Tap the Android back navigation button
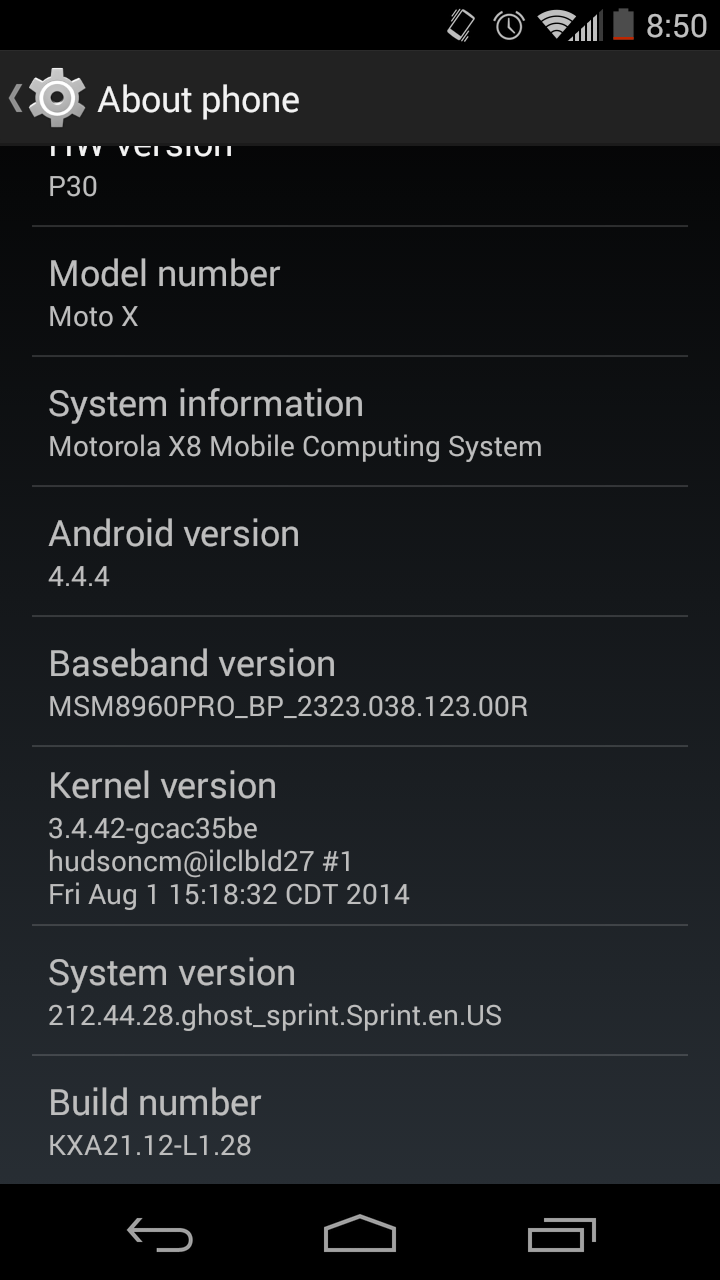720x1280 pixels. coord(159,1234)
